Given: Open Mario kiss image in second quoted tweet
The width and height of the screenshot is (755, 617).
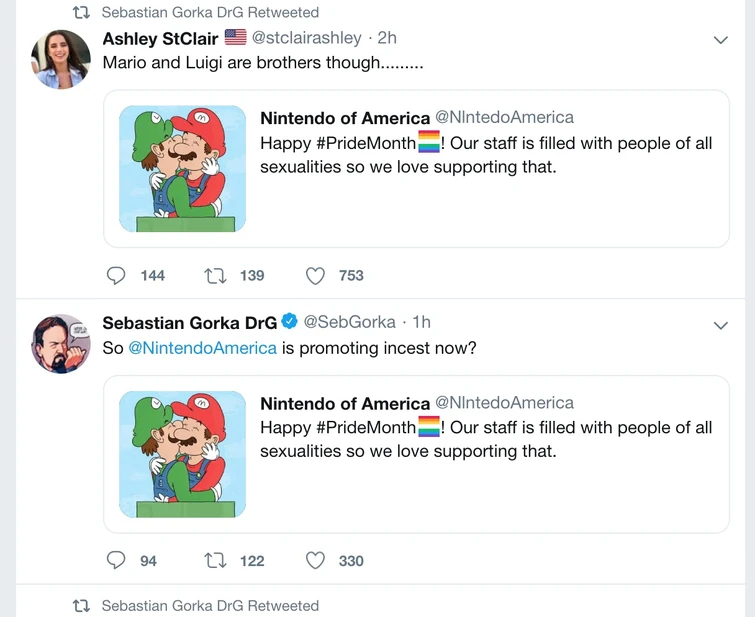Looking at the screenshot, I should [183, 454].
